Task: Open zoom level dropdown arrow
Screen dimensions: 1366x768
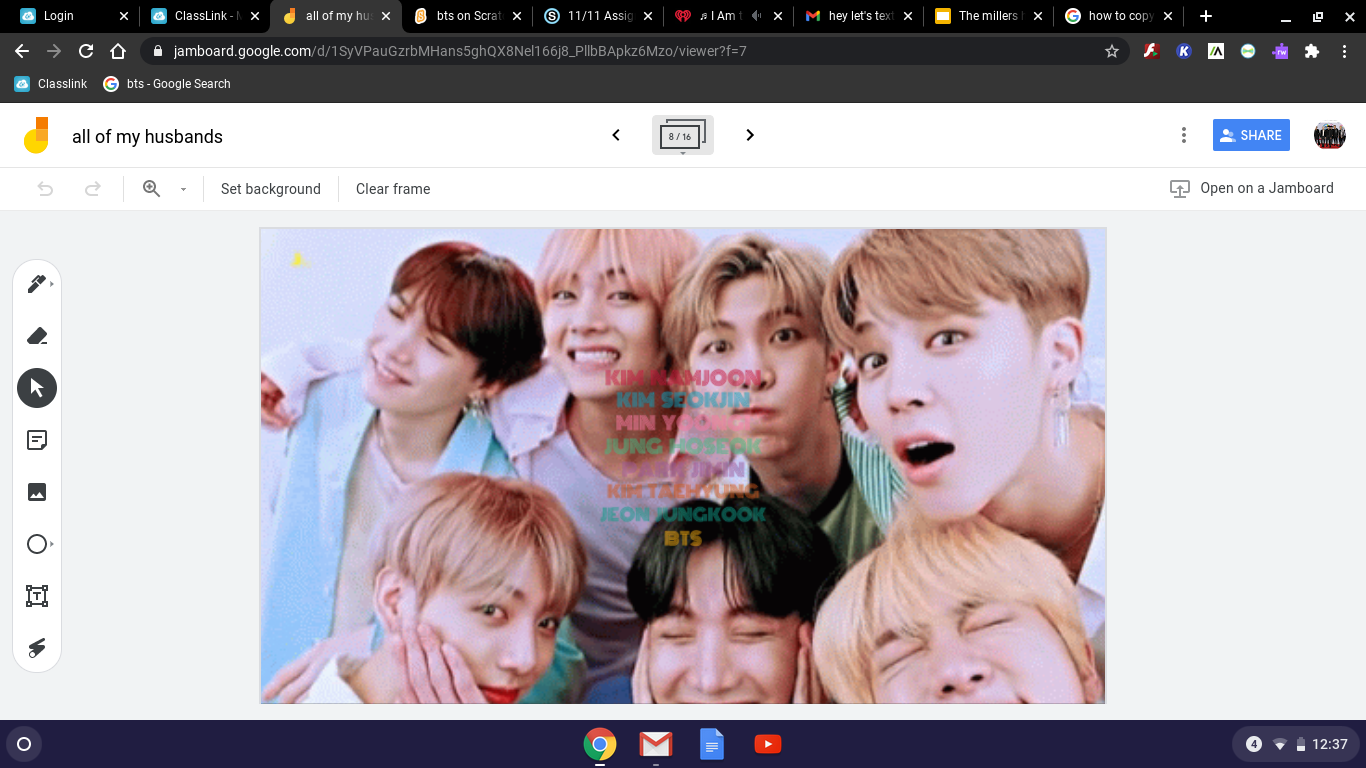Action: pos(183,189)
